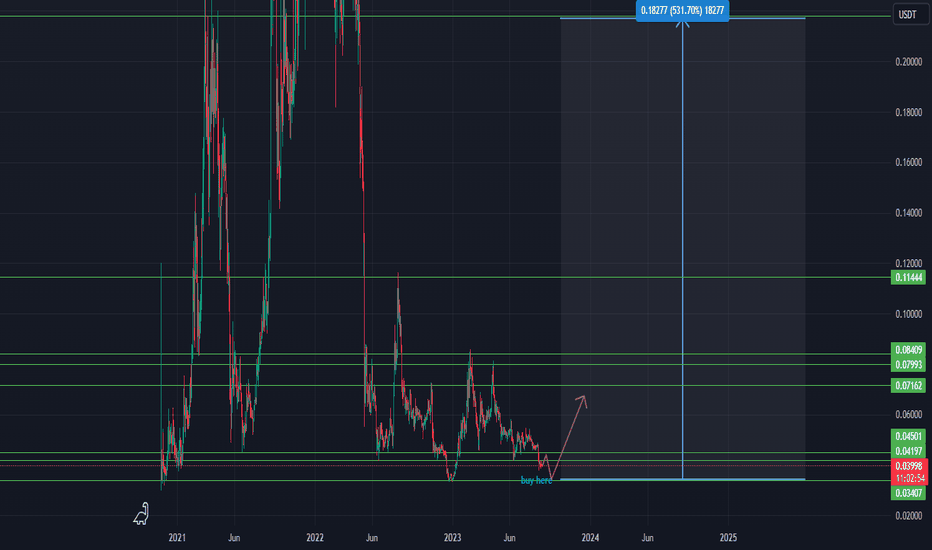Click the 0.20000 price scale value
Viewport: 932px width, 550px height.
(909, 62)
